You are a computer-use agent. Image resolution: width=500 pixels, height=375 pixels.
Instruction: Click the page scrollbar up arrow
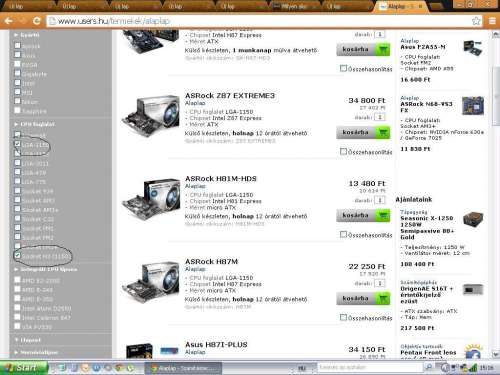[496, 34]
